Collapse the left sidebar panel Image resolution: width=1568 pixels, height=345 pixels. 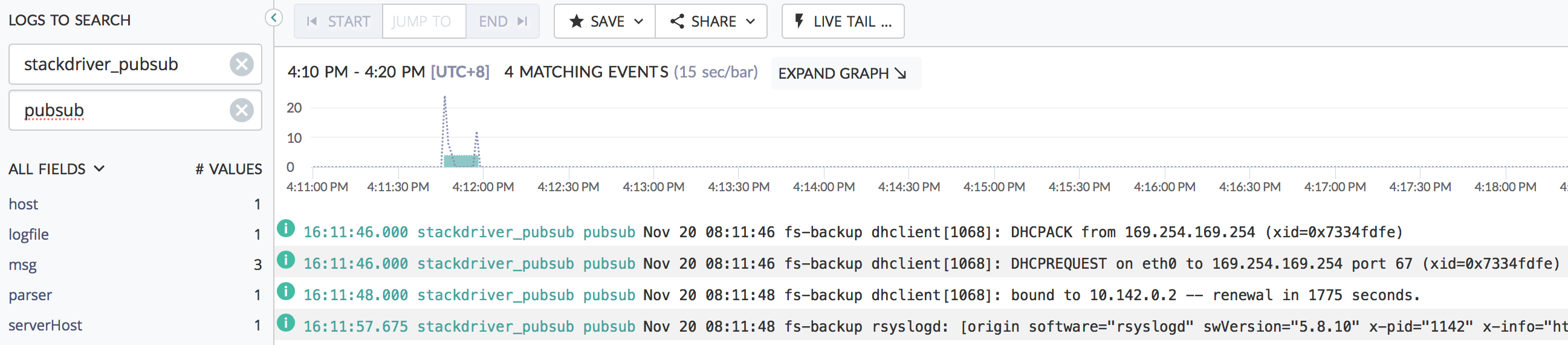[x=274, y=18]
